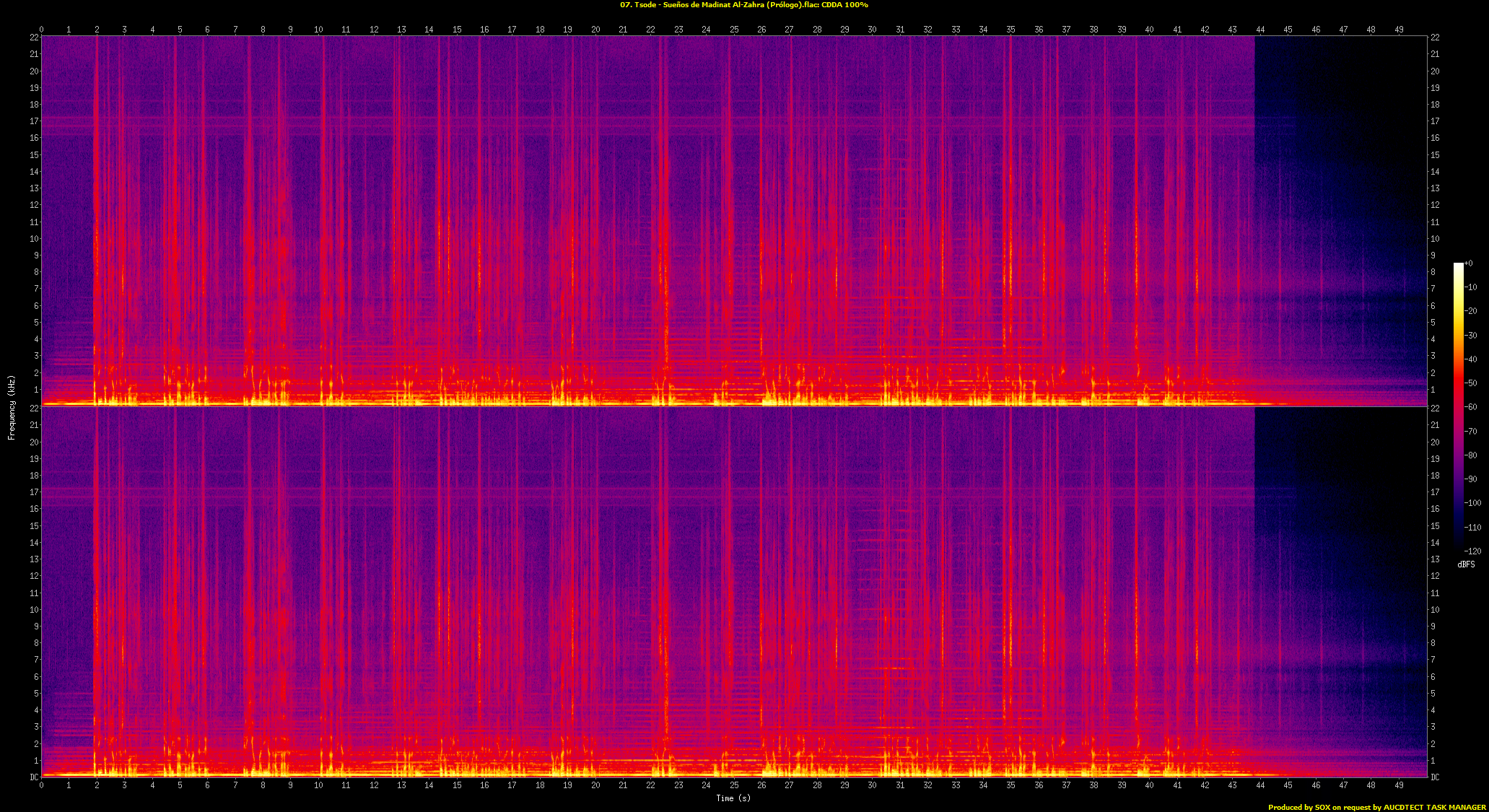Viewport: 1489px width, 812px height.
Task: Click the 10 kHz right label of lower channel
Action: click(1435, 610)
